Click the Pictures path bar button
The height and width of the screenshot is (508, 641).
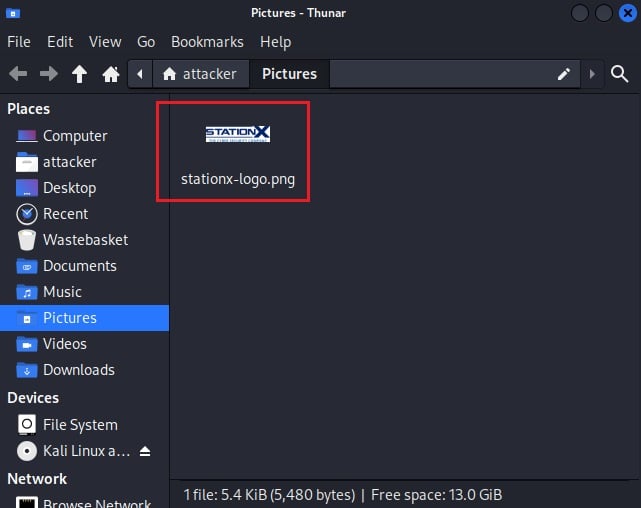click(289, 74)
